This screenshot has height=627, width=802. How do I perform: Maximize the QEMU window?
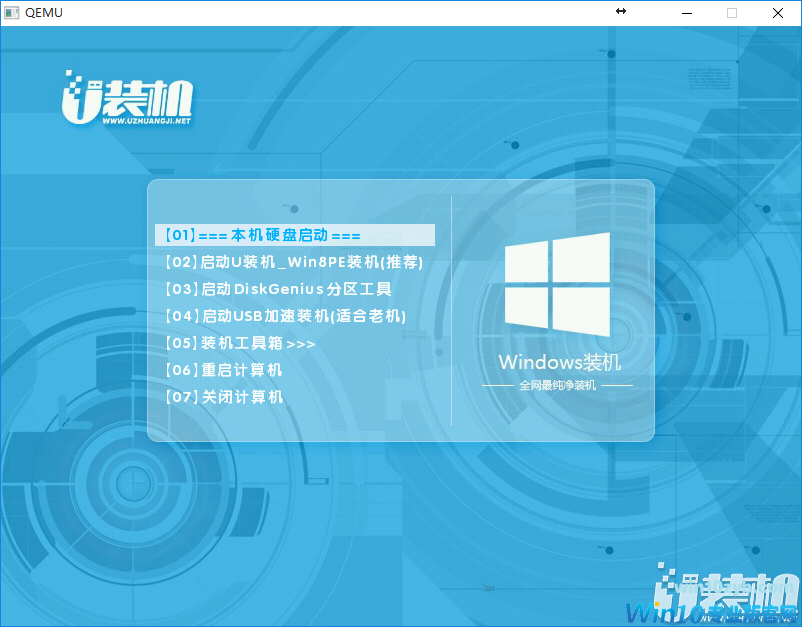point(732,13)
